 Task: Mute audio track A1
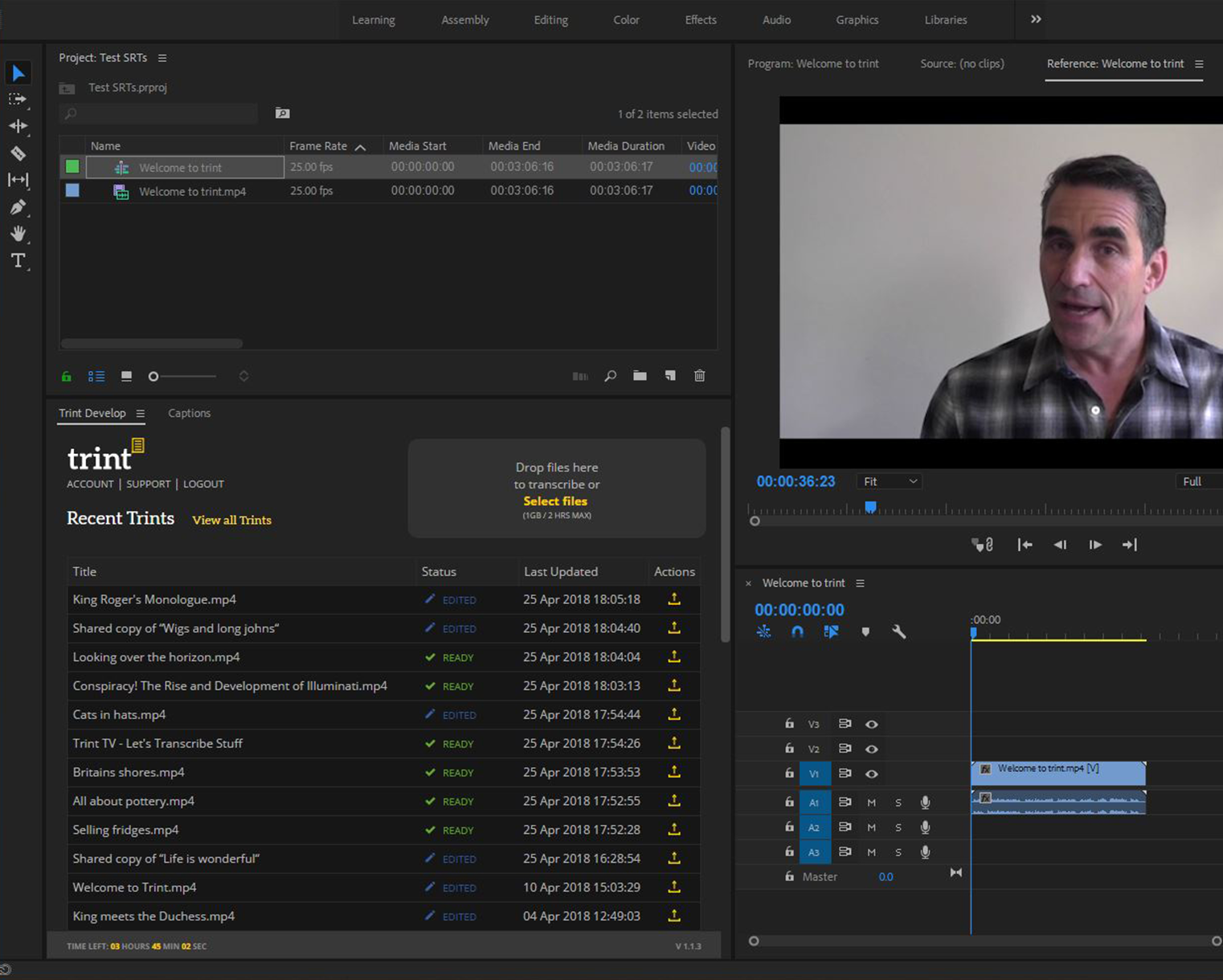(871, 802)
